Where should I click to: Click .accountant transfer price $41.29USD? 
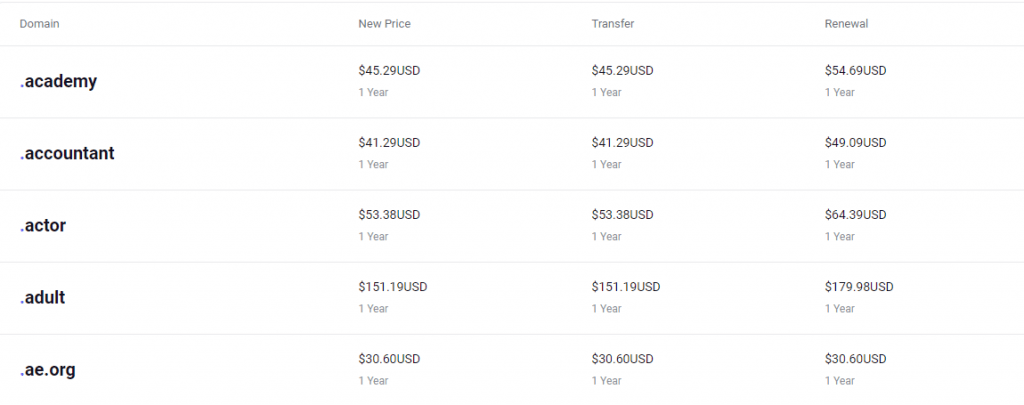(622, 142)
